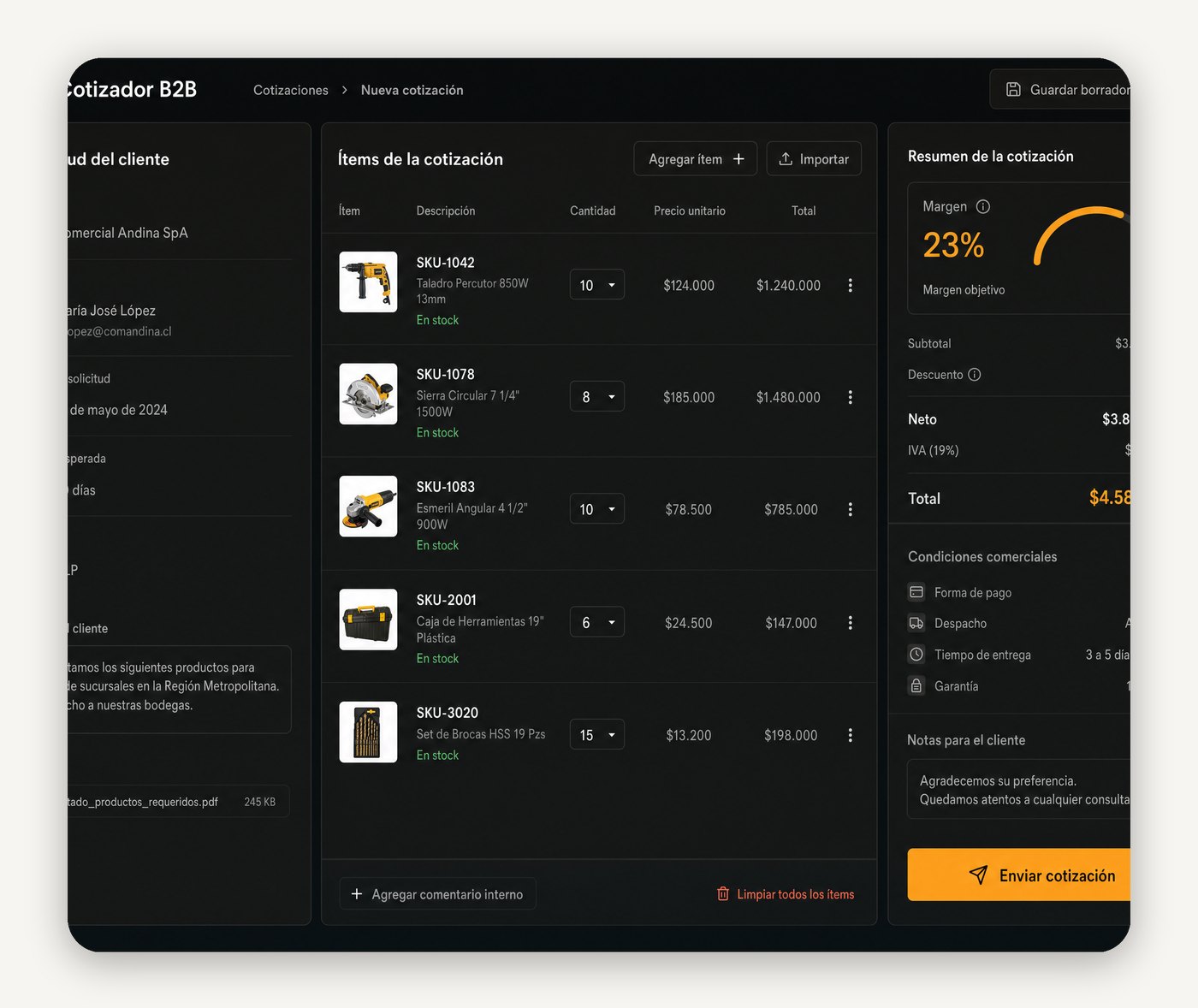Click the save icon in Guardar borrador
Image resolution: width=1198 pixels, height=1008 pixels.
[x=1013, y=90]
